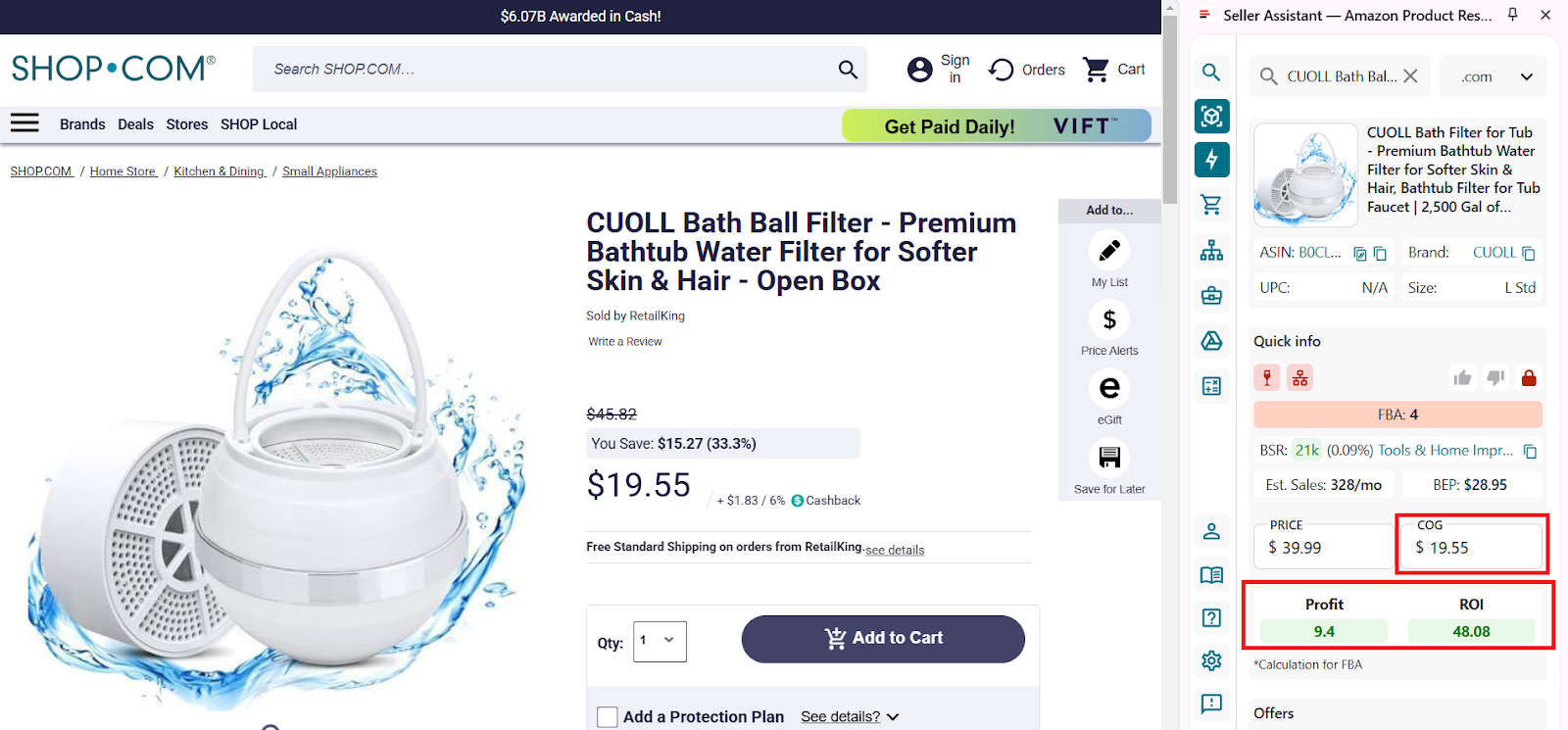The image size is (1568, 730).
Task: Expand the protection plan See details chevron
Action: (x=893, y=716)
